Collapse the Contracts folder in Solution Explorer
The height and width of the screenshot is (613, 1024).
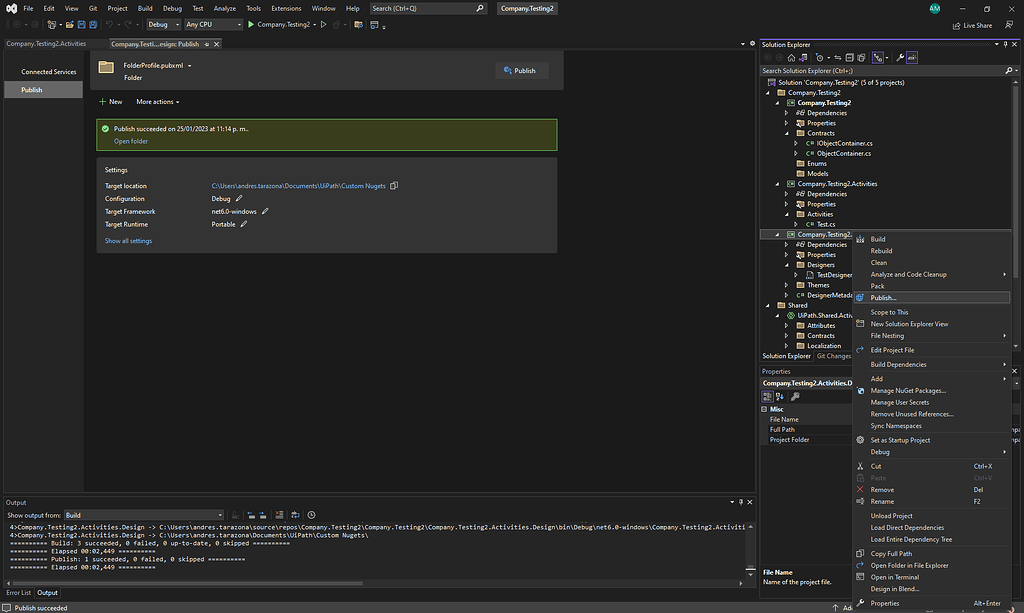coord(787,133)
